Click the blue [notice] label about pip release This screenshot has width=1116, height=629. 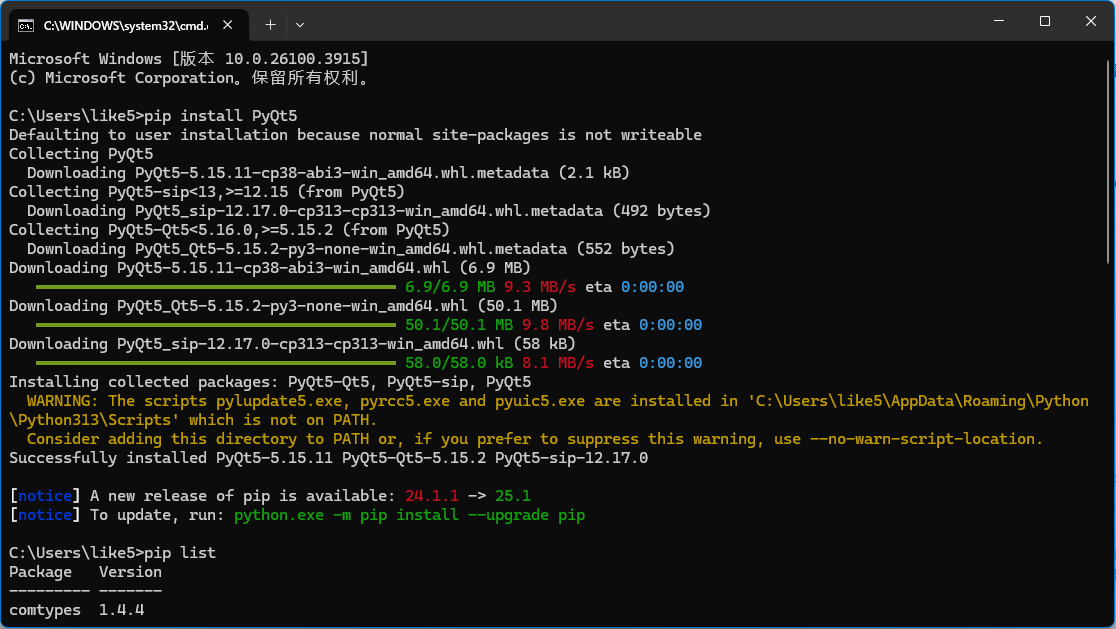pyautogui.click(x=44, y=495)
